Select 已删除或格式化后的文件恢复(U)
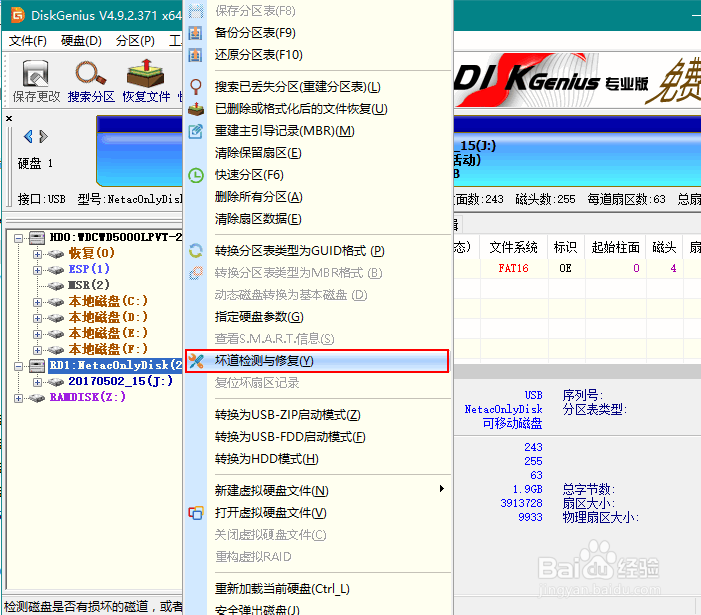 301,109
